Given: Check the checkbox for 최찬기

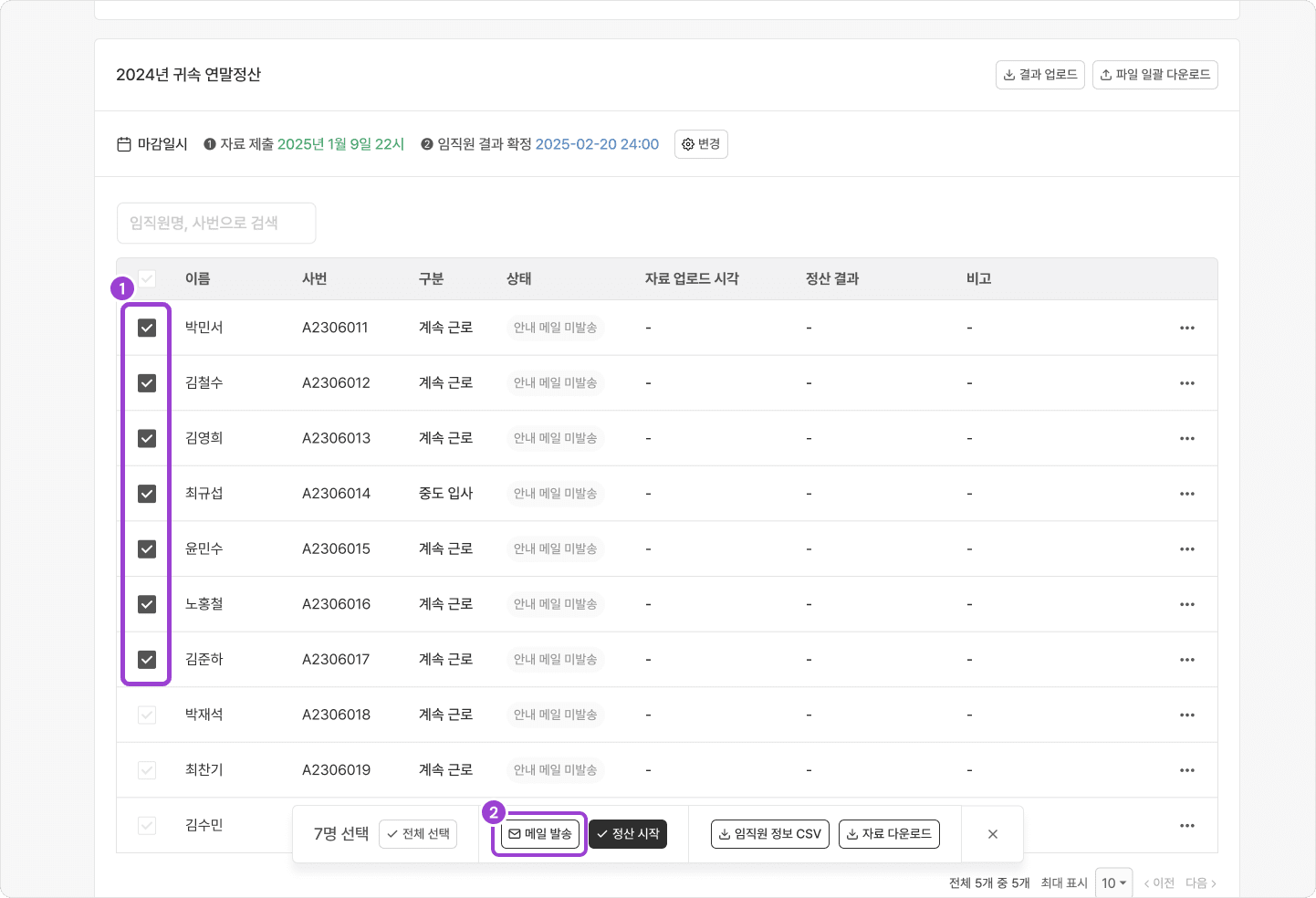Looking at the screenshot, I should [147, 770].
